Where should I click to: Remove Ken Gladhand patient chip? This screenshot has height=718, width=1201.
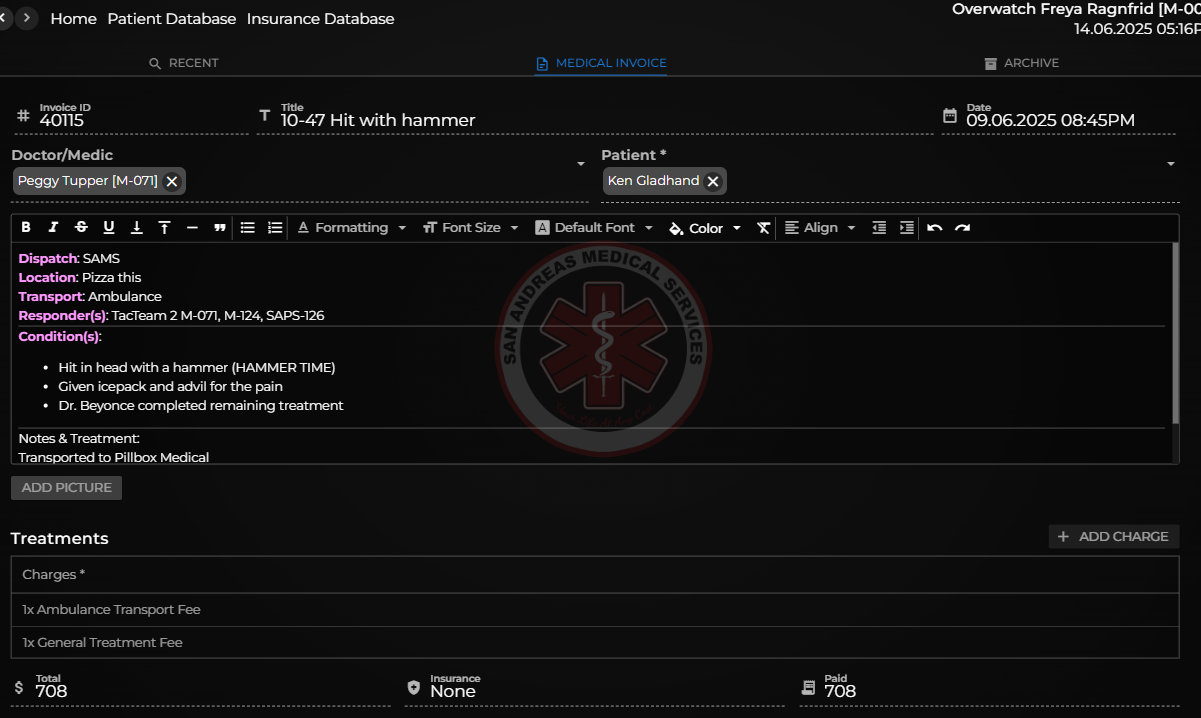713,181
